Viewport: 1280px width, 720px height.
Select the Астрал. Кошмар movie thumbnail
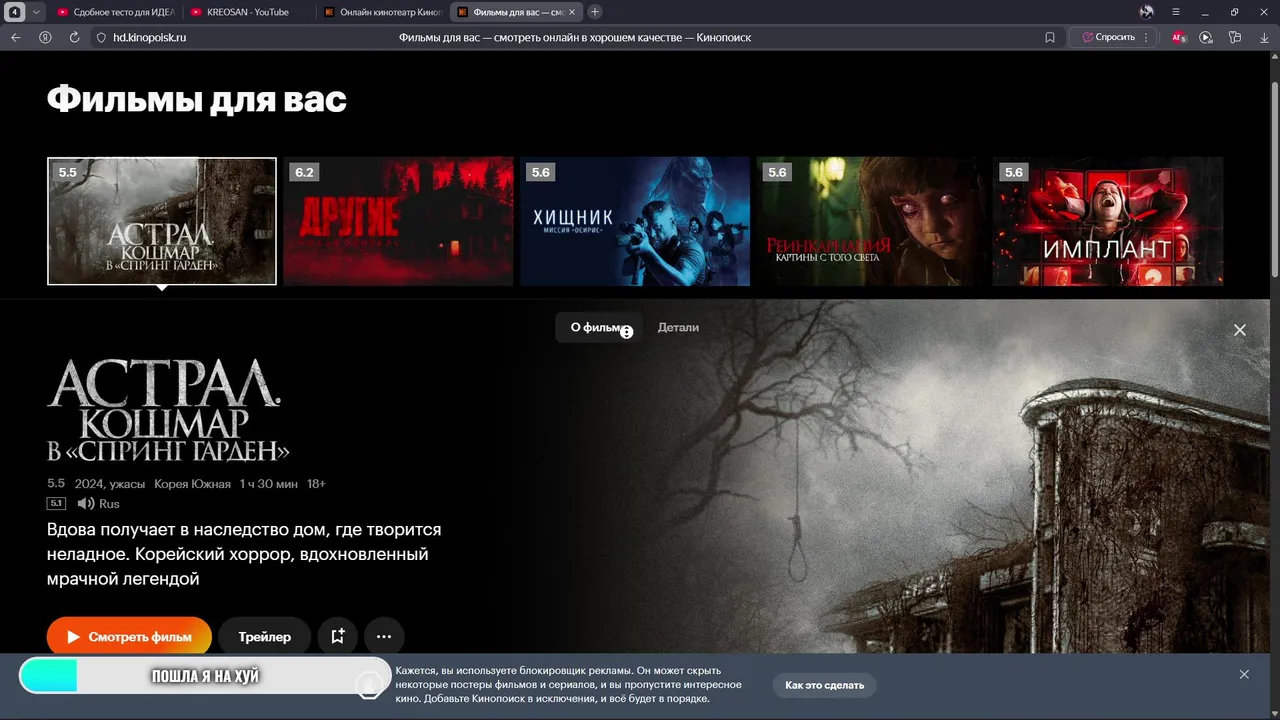pos(162,221)
